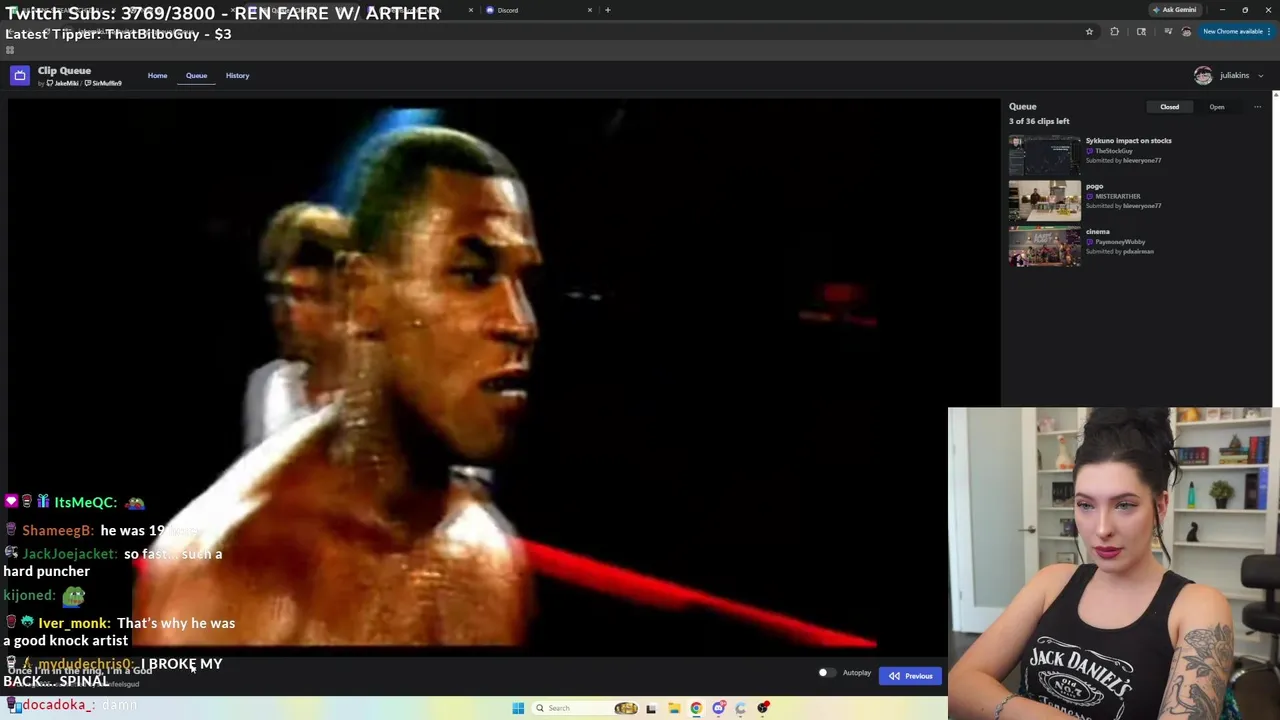
Task: Click the juliakins profile avatar
Action: pos(1203,75)
